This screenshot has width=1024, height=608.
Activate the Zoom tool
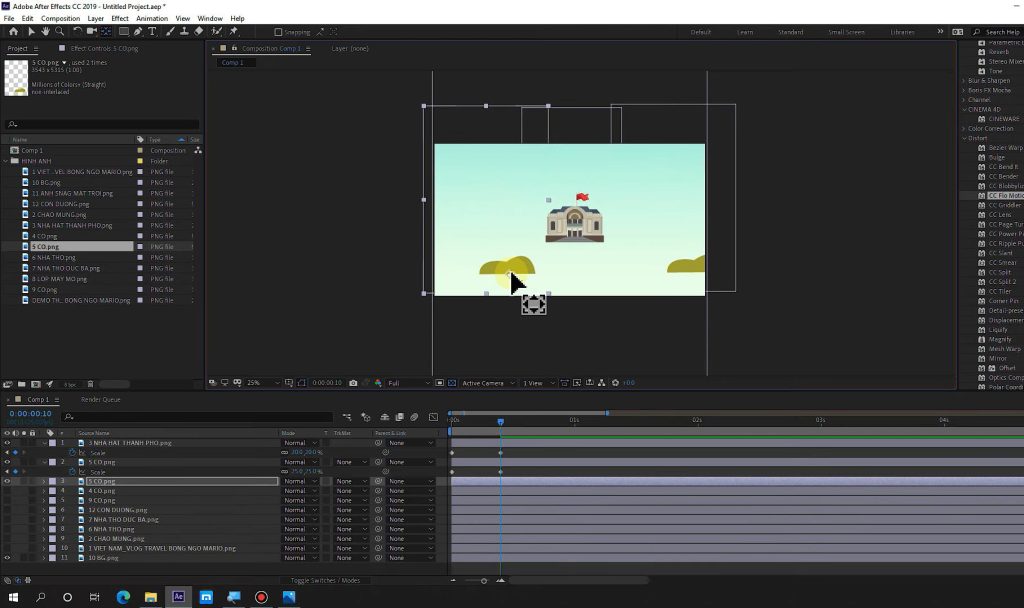point(59,31)
